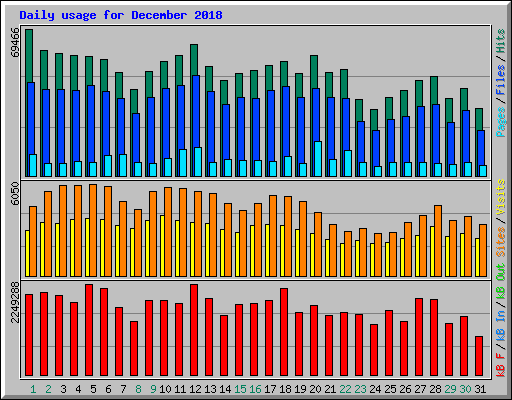This screenshot has height=400, width=512.
Task: Click the 69466 axis value label
Action: coord(15,42)
